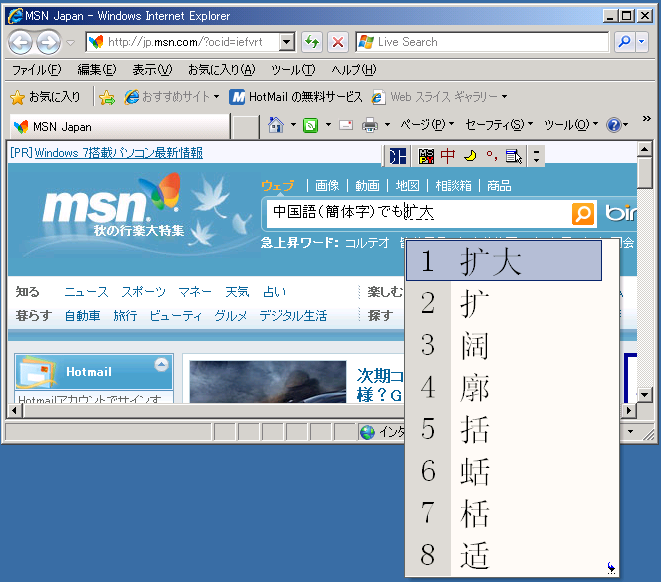Click the コルテオ trending word link
The height and width of the screenshot is (582, 661).
point(367,243)
